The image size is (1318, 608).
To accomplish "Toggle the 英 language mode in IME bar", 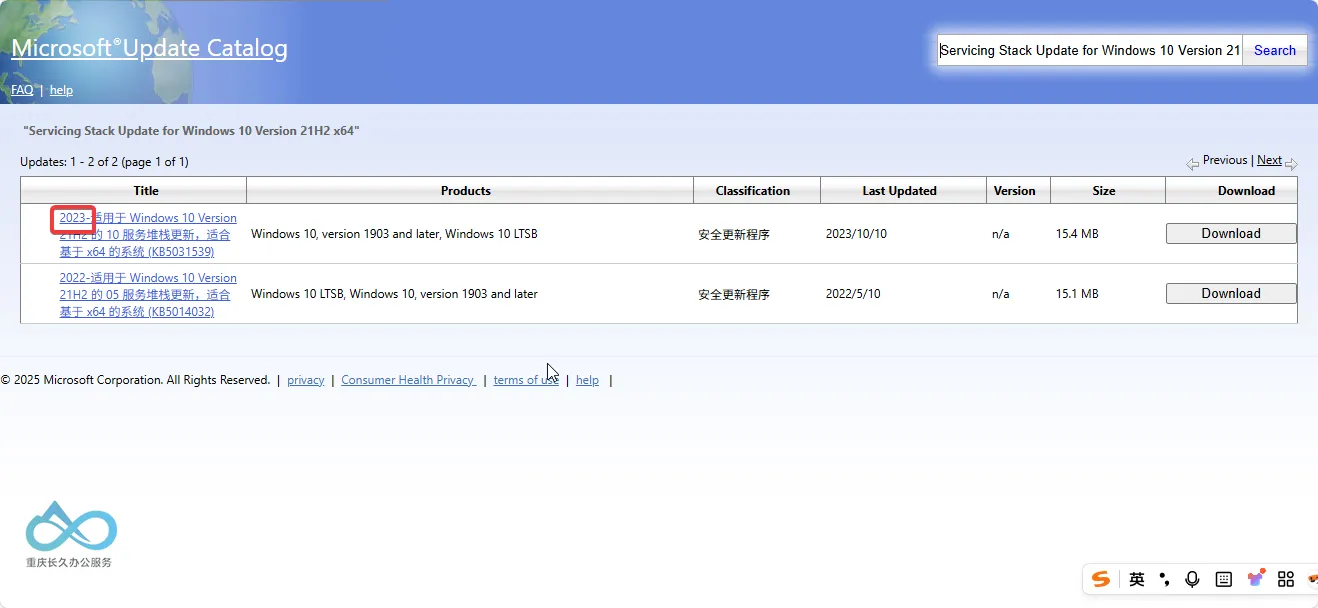I will [x=1137, y=579].
